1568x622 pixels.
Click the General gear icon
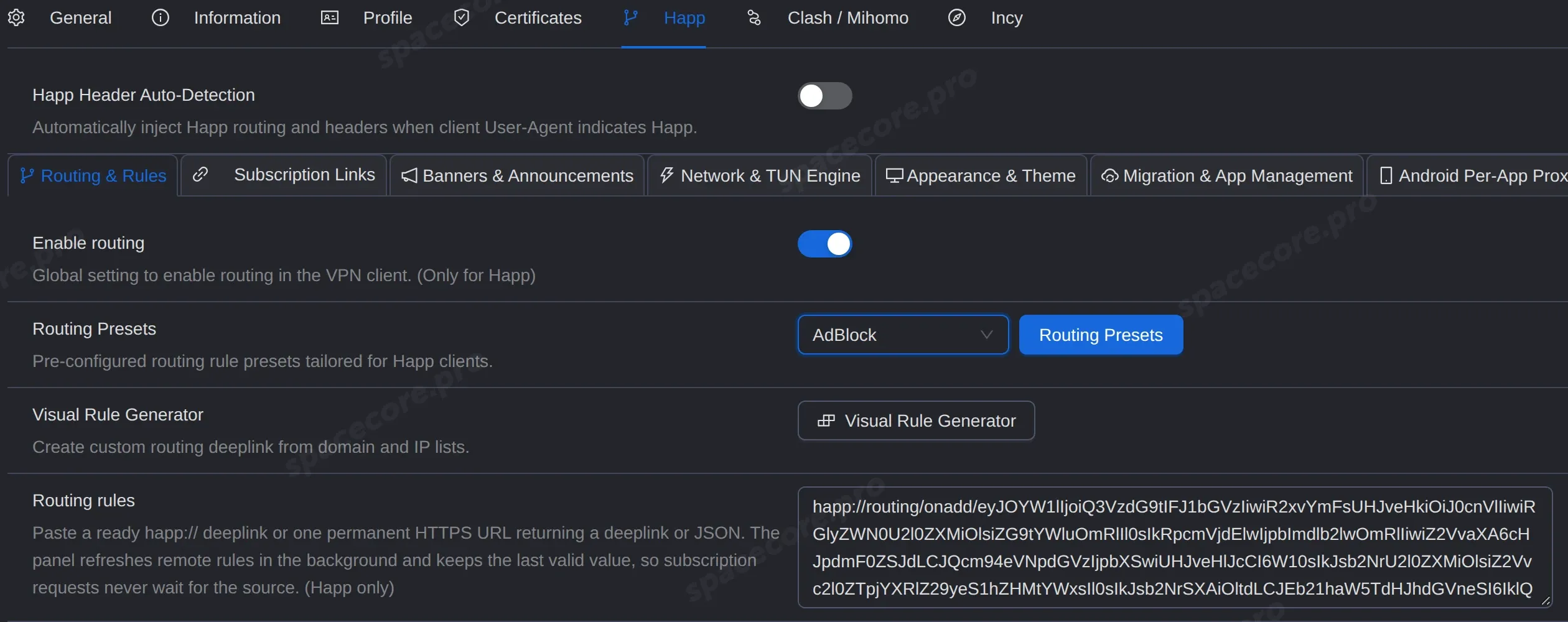[x=16, y=17]
